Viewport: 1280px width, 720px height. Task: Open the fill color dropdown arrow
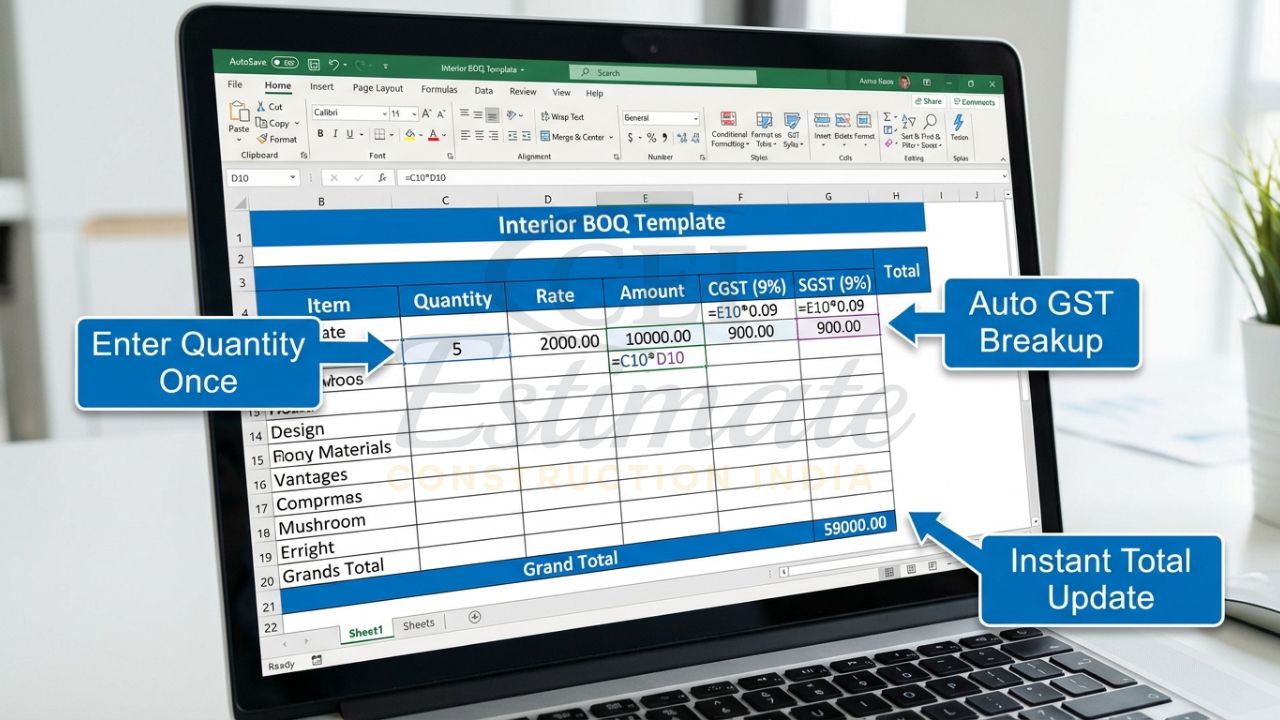pyautogui.click(x=420, y=134)
